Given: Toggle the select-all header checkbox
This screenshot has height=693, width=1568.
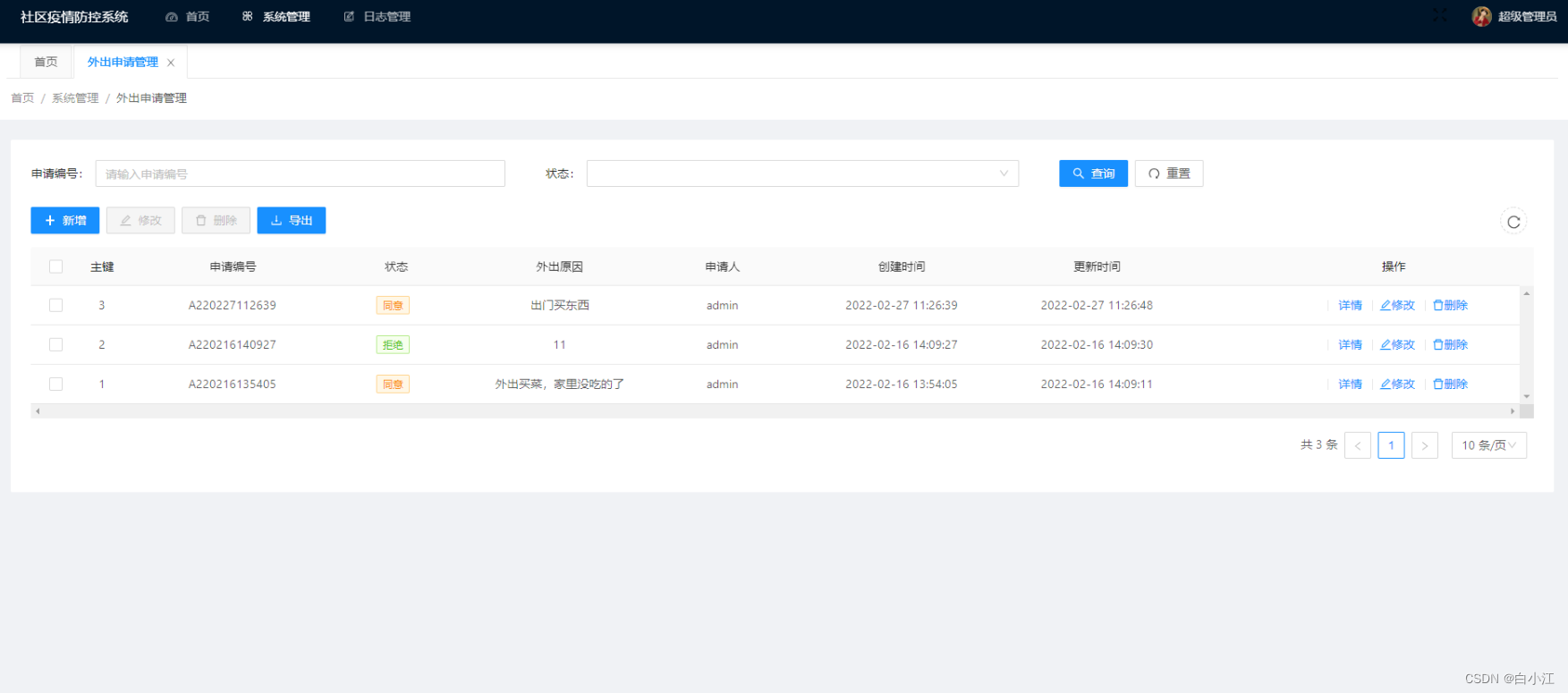Looking at the screenshot, I should click(x=56, y=266).
